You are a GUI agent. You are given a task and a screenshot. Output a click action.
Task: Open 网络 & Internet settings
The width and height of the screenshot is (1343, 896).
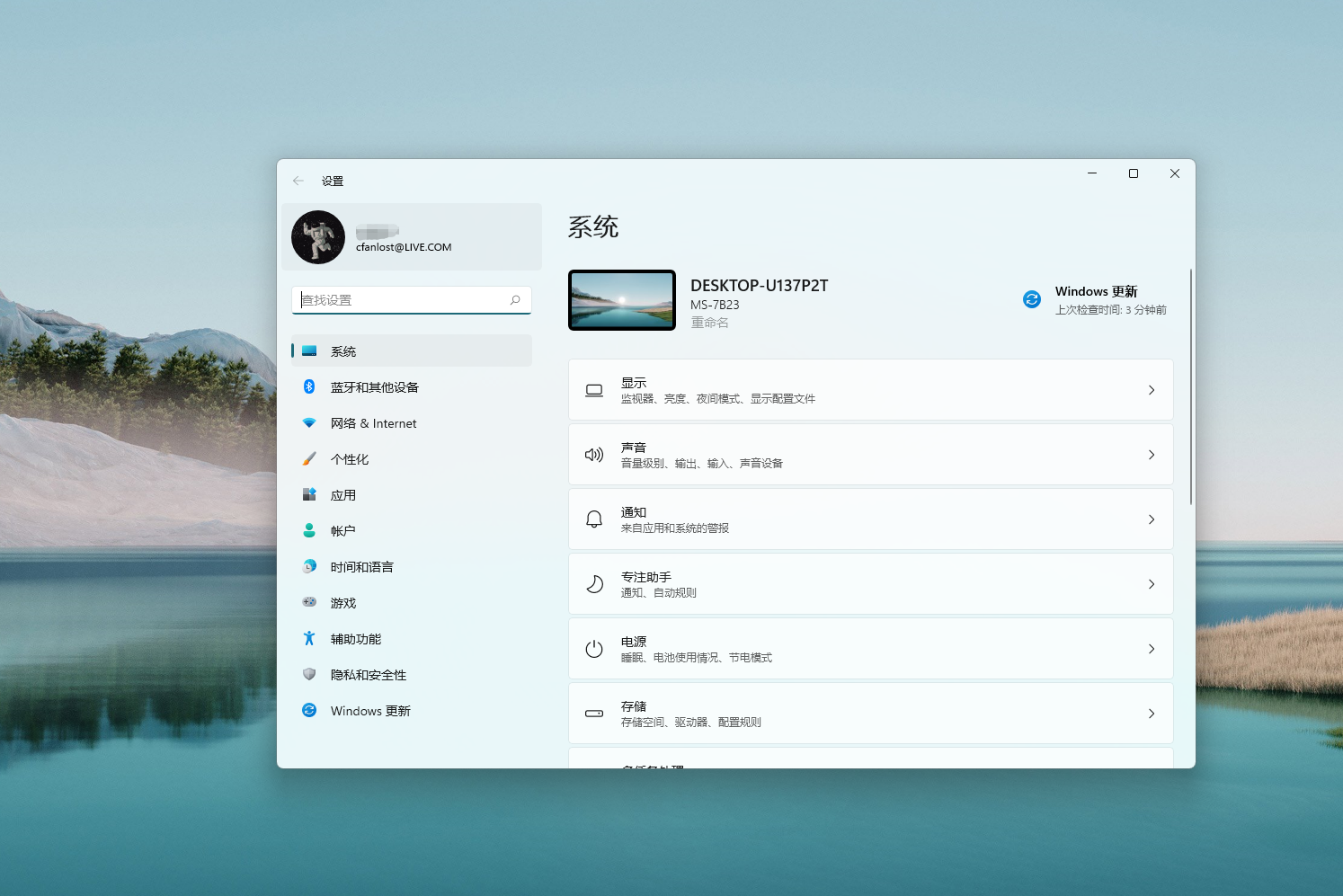pyautogui.click(x=412, y=423)
